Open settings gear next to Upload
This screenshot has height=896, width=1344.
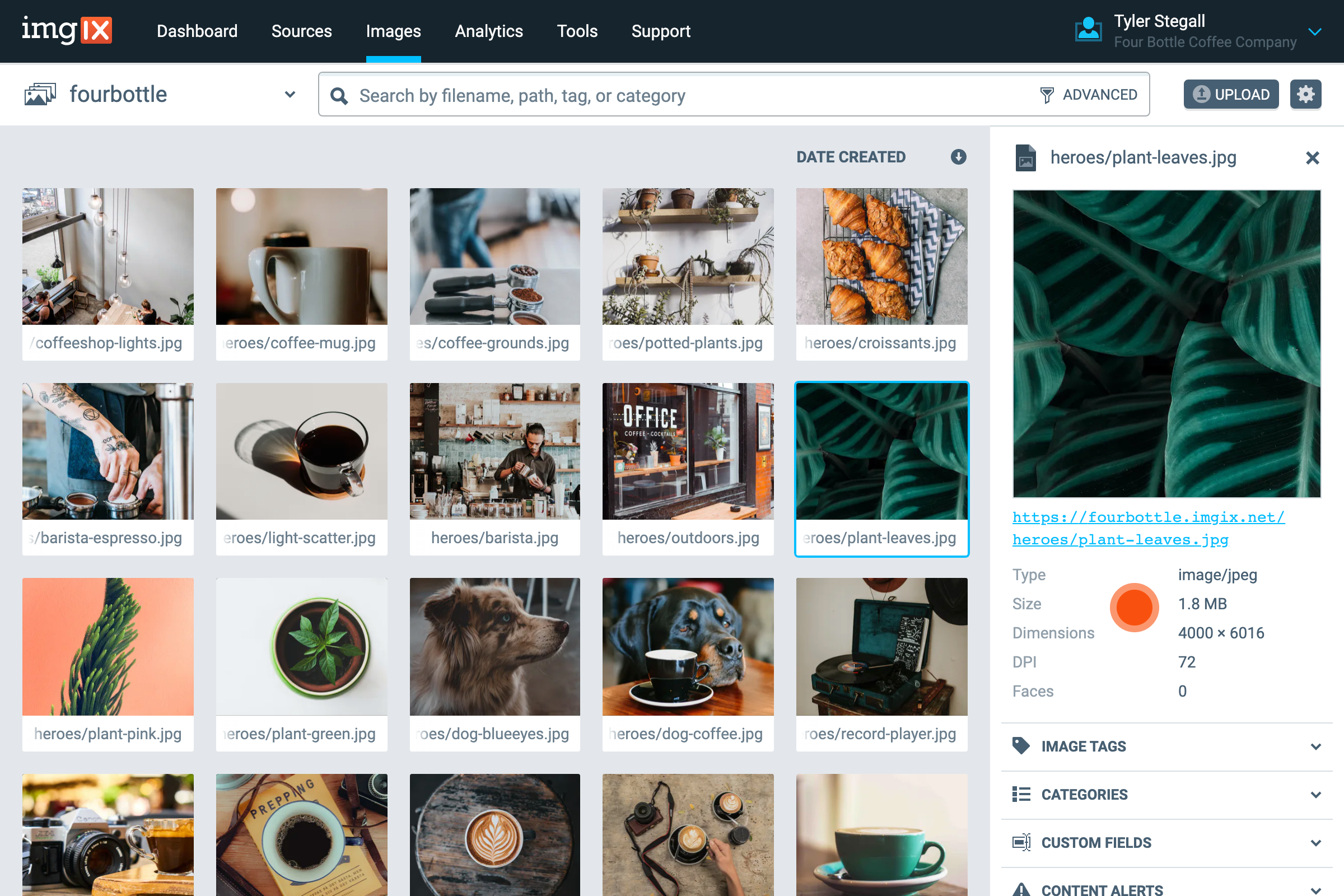(x=1305, y=94)
